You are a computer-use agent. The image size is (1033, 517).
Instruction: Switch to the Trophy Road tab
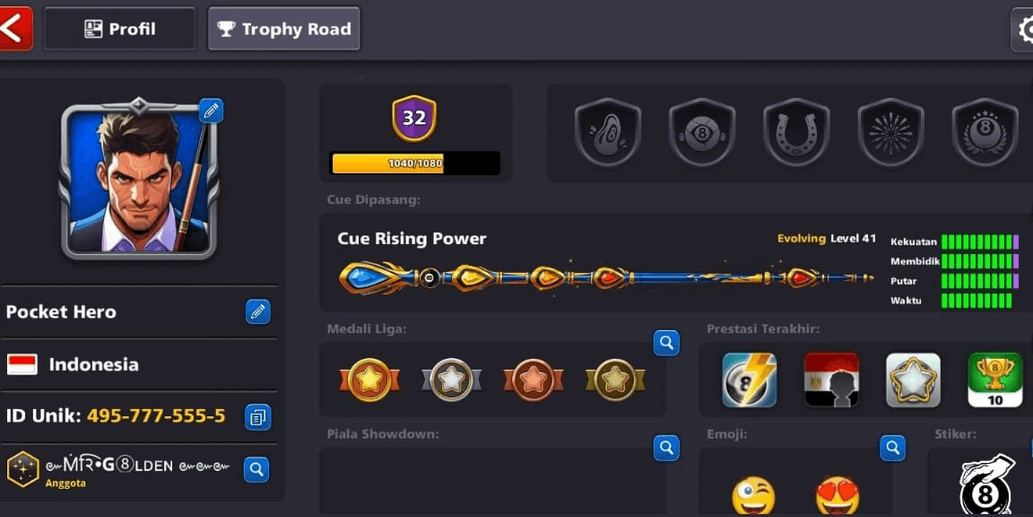tap(284, 29)
